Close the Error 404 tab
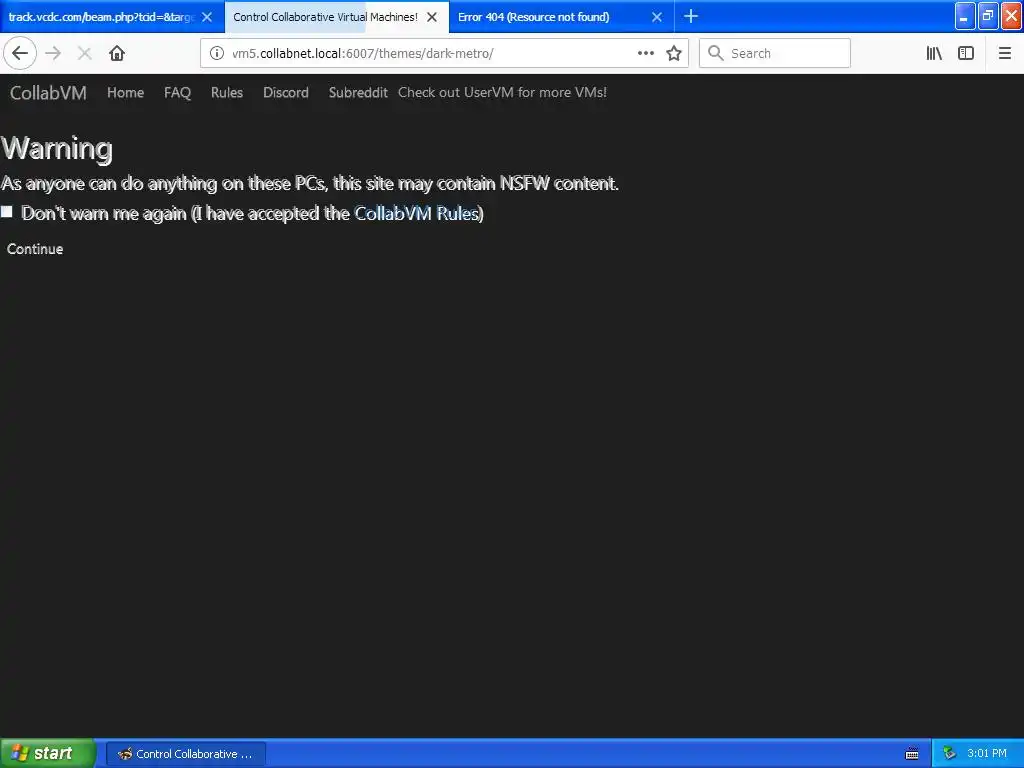The height and width of the screenshot is (768, 1024). 657,17
